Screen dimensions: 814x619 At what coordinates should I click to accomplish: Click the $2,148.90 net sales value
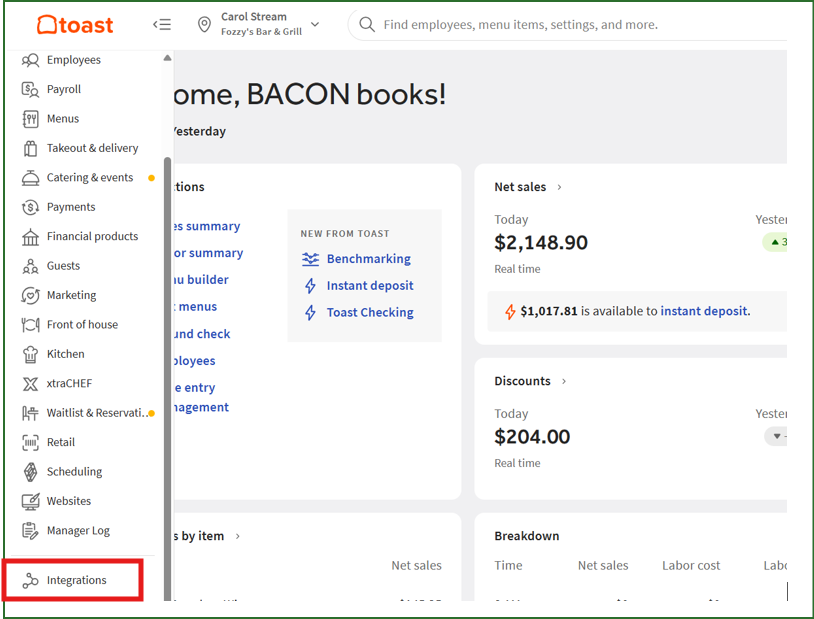pos(541,243)
